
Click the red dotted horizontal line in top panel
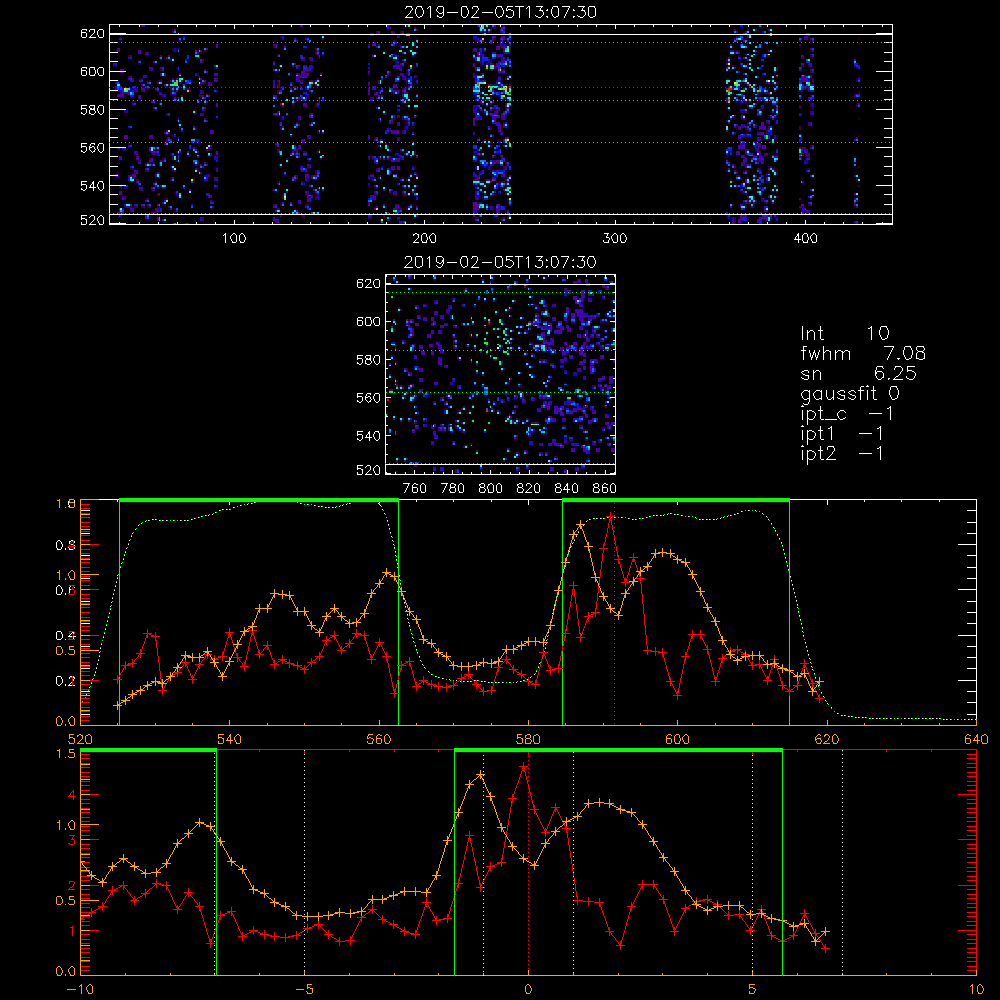click(x=501, y=87)
